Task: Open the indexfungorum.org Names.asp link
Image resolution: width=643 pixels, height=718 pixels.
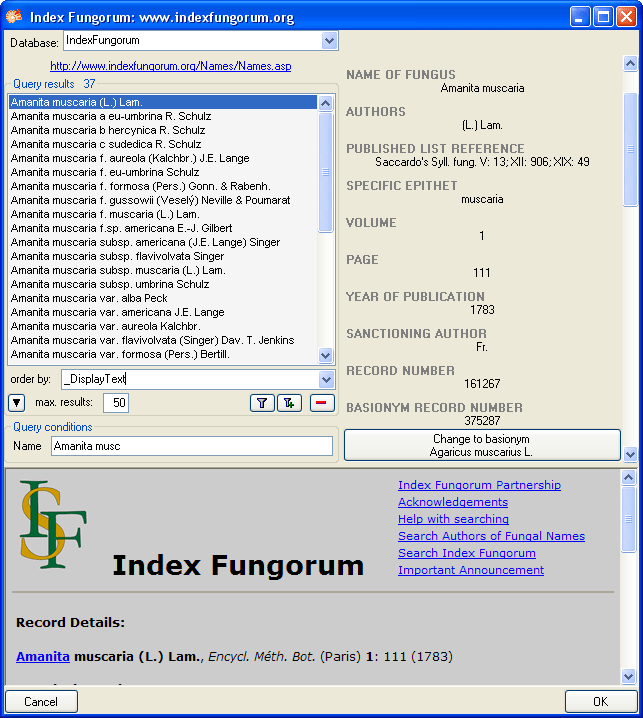Action: point(170,66)
